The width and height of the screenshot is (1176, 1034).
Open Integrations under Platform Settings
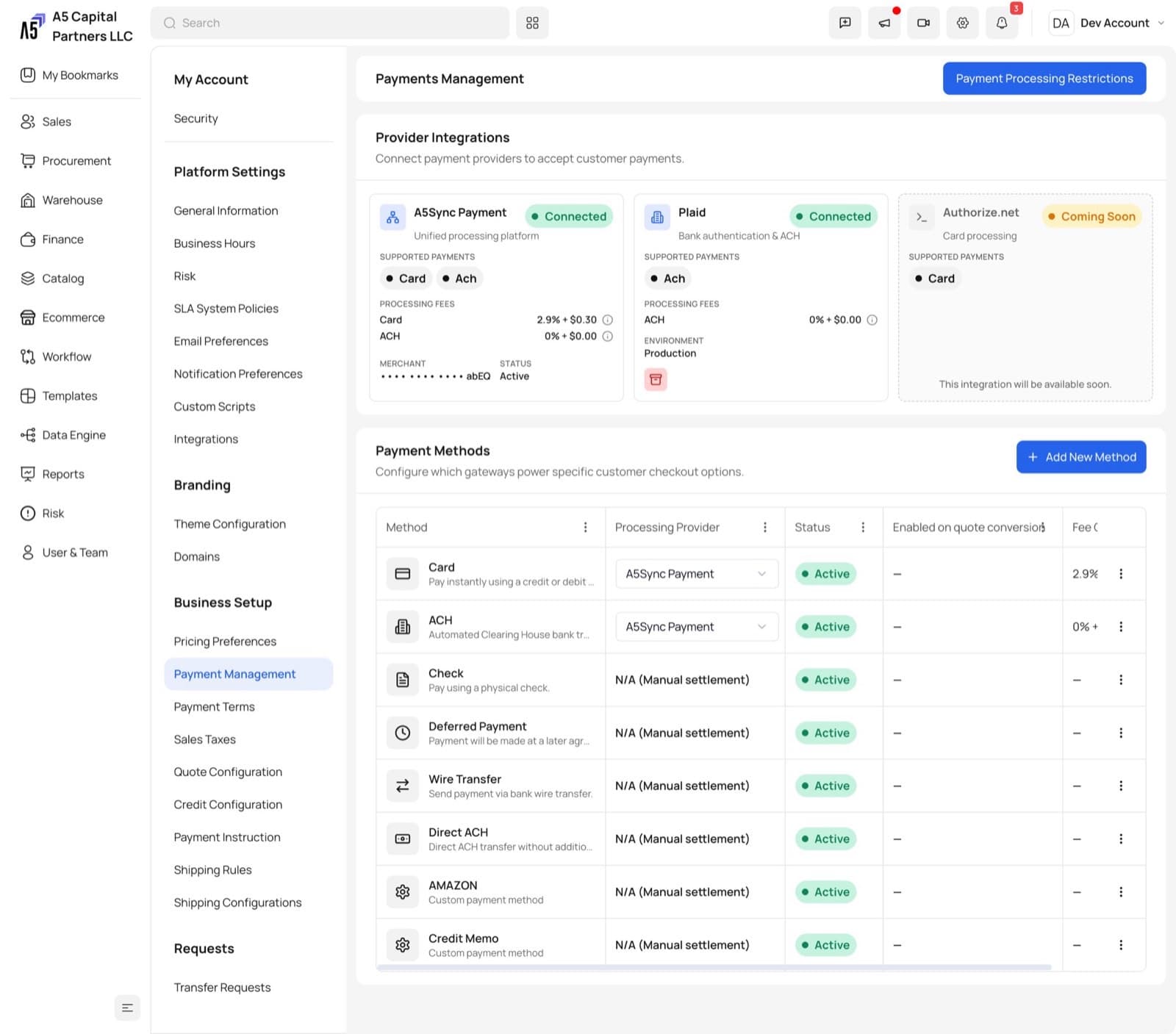[206, 439]
